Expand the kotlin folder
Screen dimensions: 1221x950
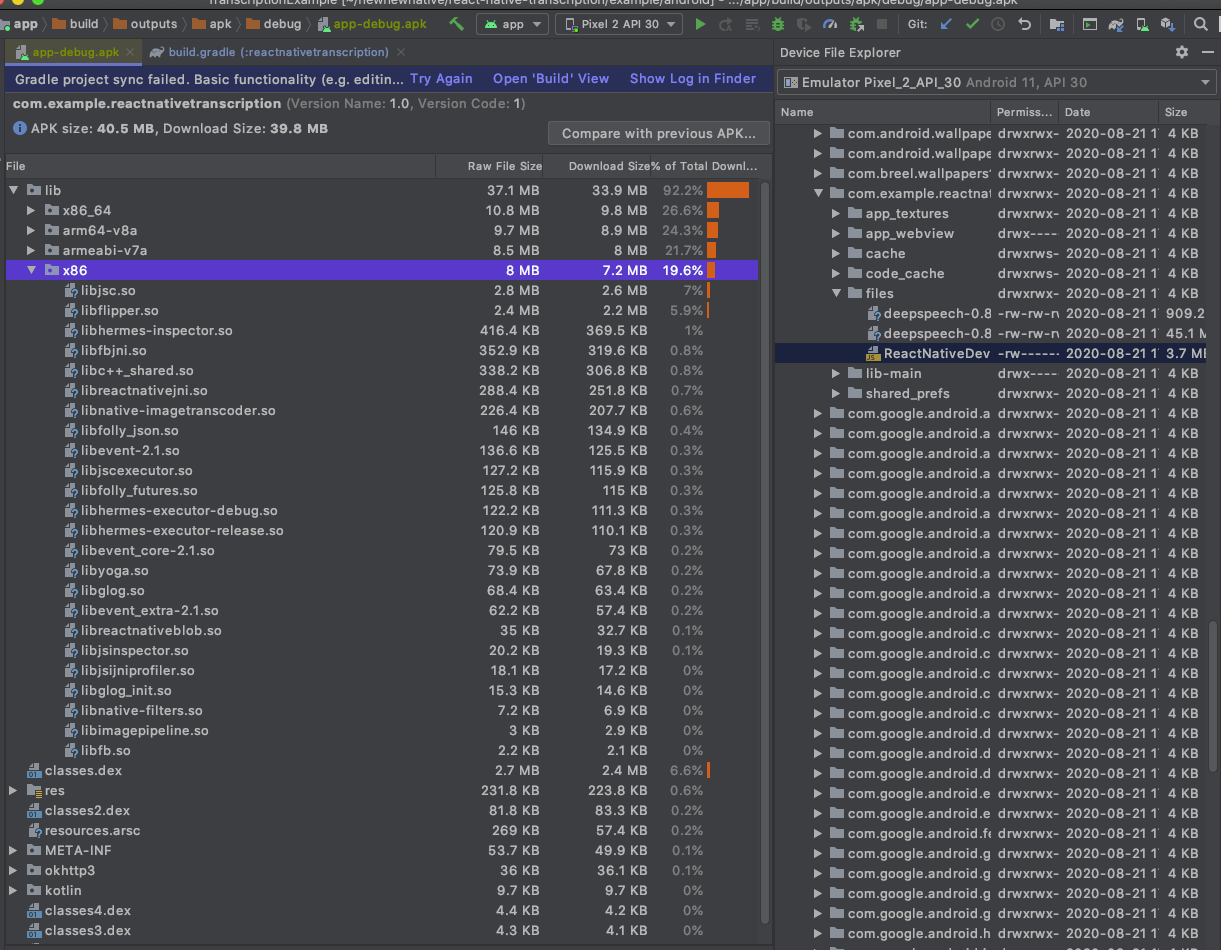pyautogui.click(x=14, y=890)
